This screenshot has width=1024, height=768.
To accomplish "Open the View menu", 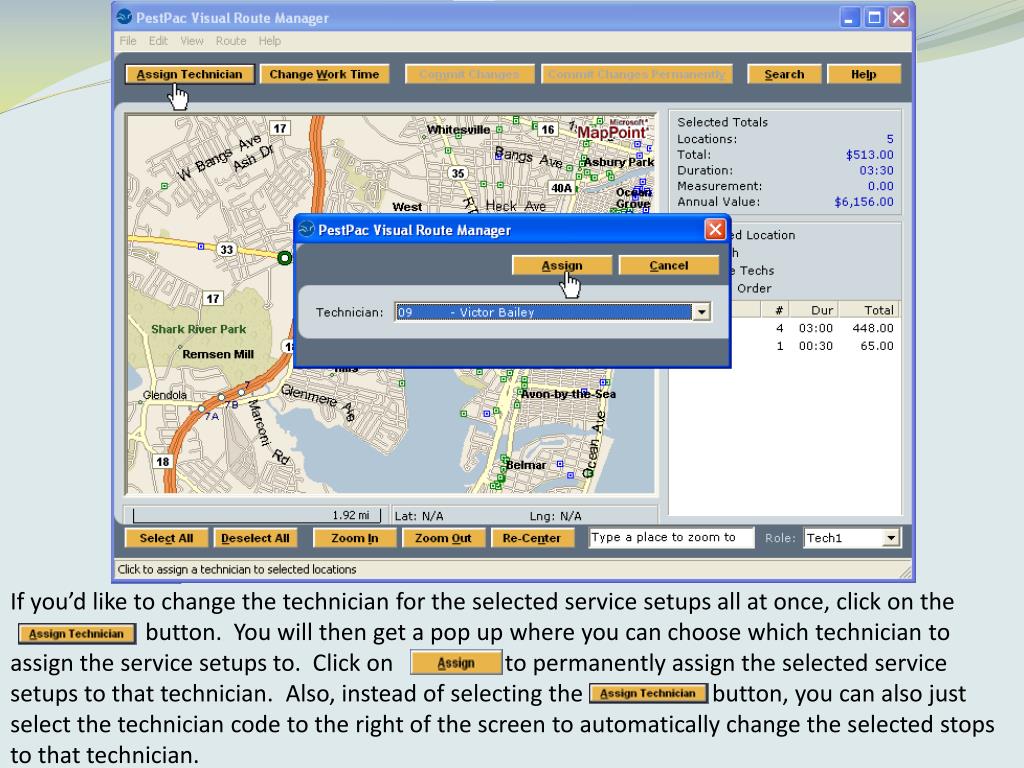I will pyautogui.click(x=192, y=41).
